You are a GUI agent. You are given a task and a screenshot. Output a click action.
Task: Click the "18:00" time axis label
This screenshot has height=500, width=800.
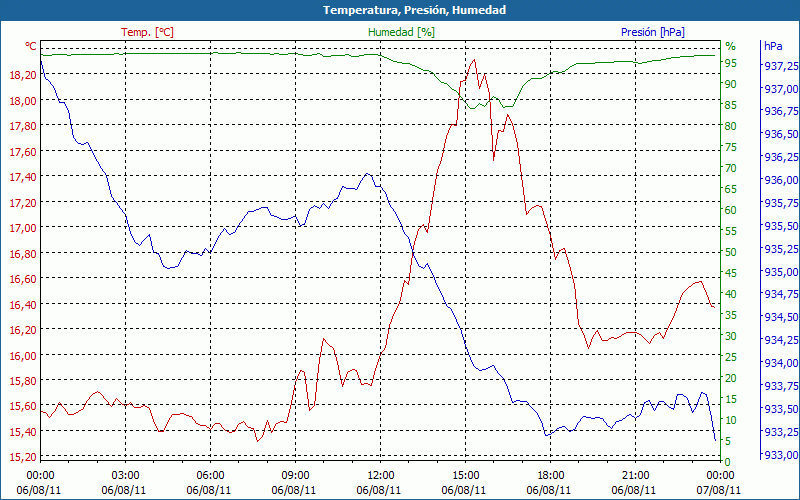coord(551,476)
